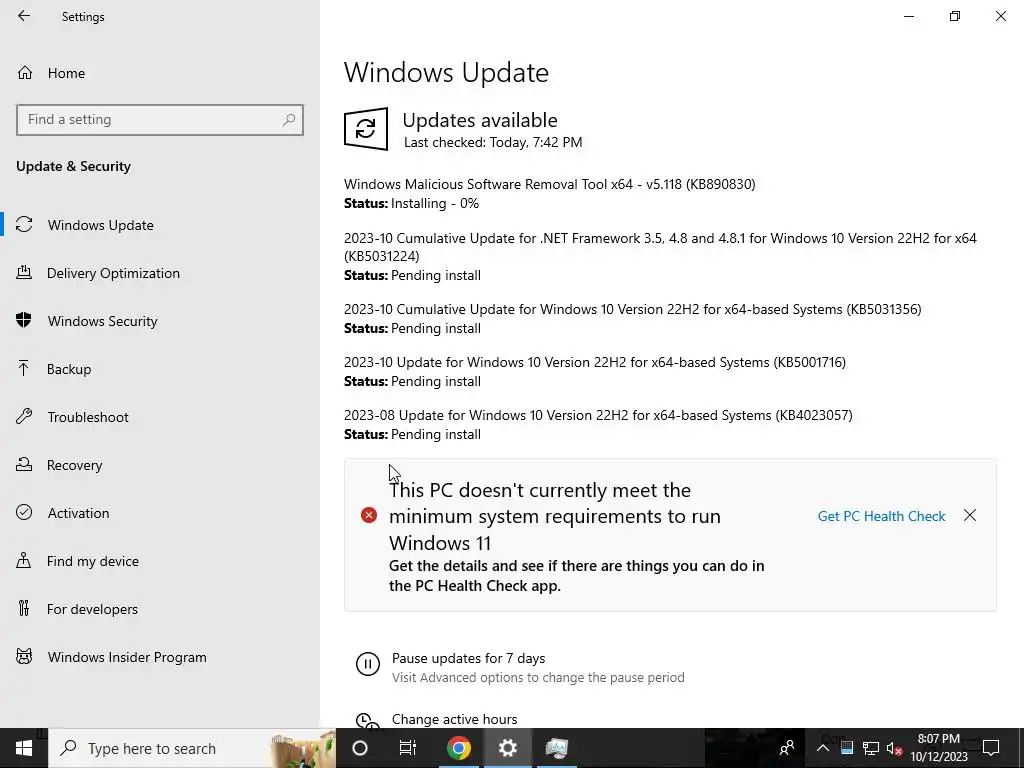Screen dimensions: 1024x768
Task: Click the Windows Insider cat face icon
Action: 24,656
